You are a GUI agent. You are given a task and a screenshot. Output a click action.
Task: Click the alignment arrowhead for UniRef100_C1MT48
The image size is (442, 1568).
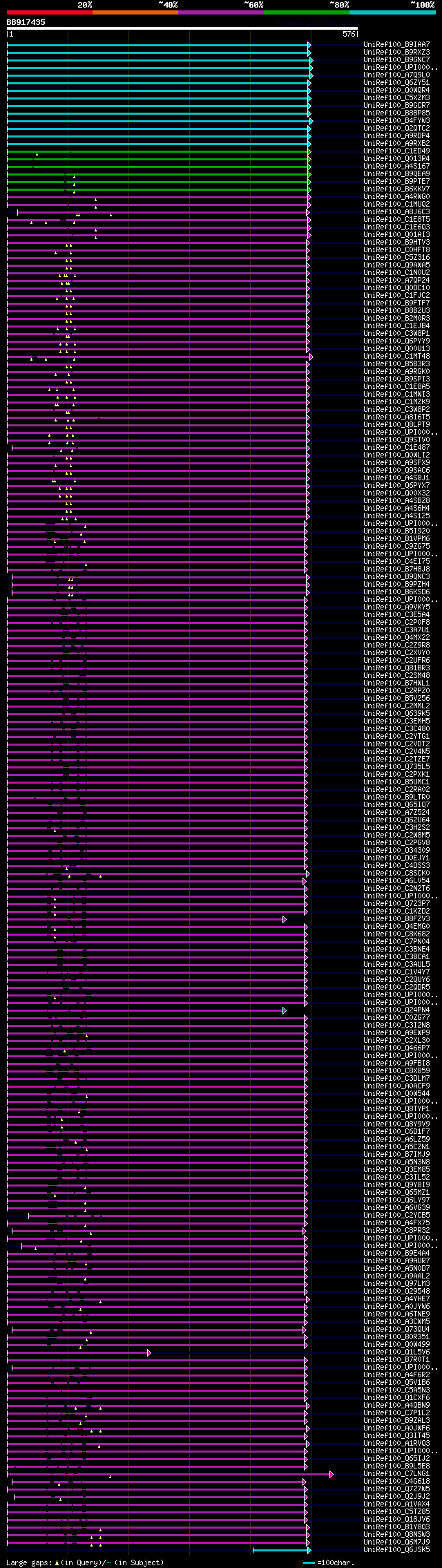click(x=311, y=357)
